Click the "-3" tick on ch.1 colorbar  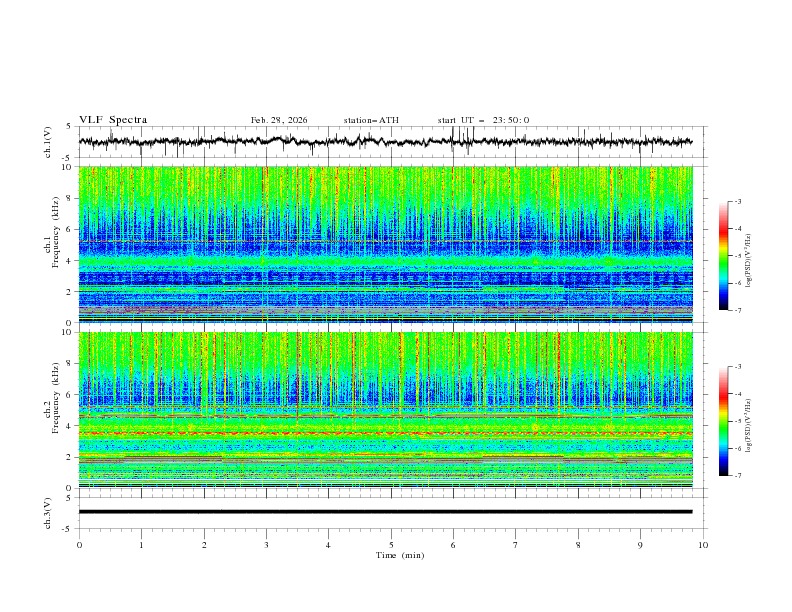click(738, 201)
